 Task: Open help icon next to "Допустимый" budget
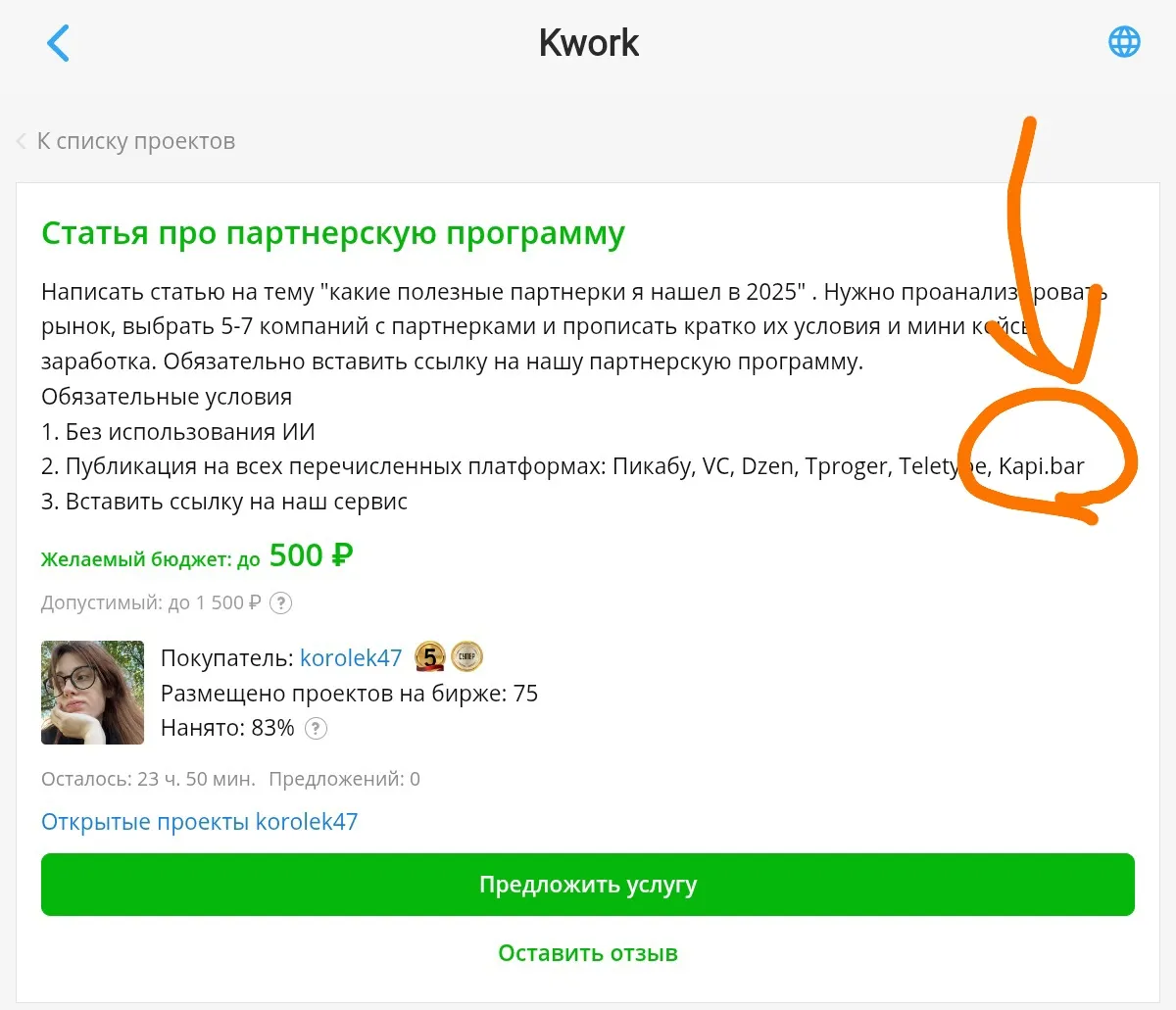tap(280, 602)
